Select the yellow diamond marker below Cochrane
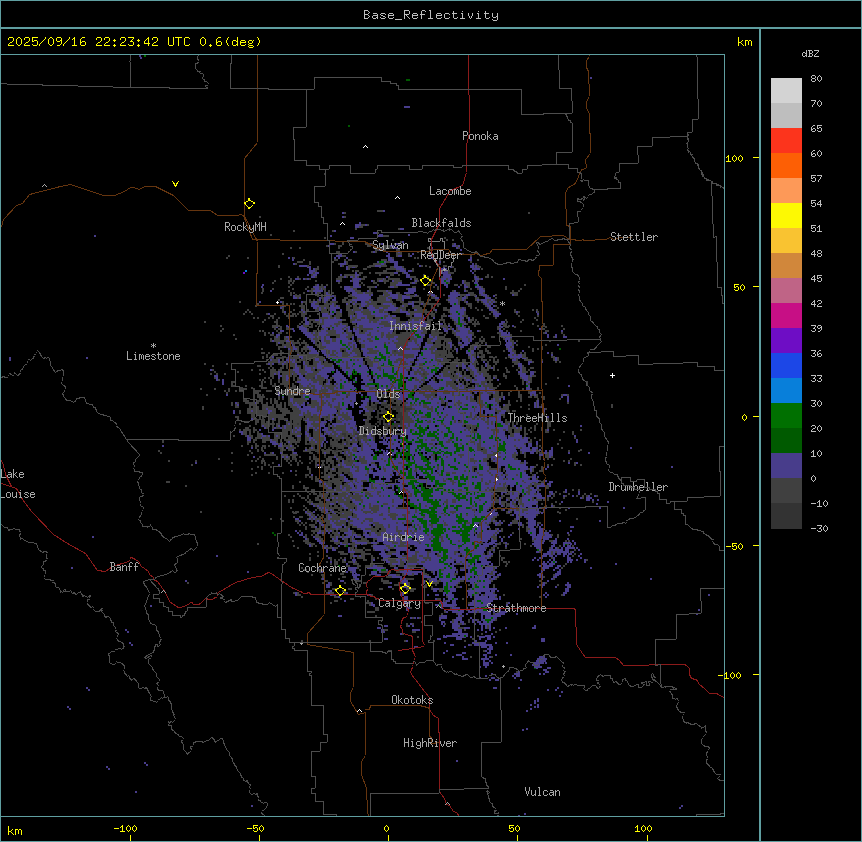This screenshot has width=862, height=842. pos(340,591)
